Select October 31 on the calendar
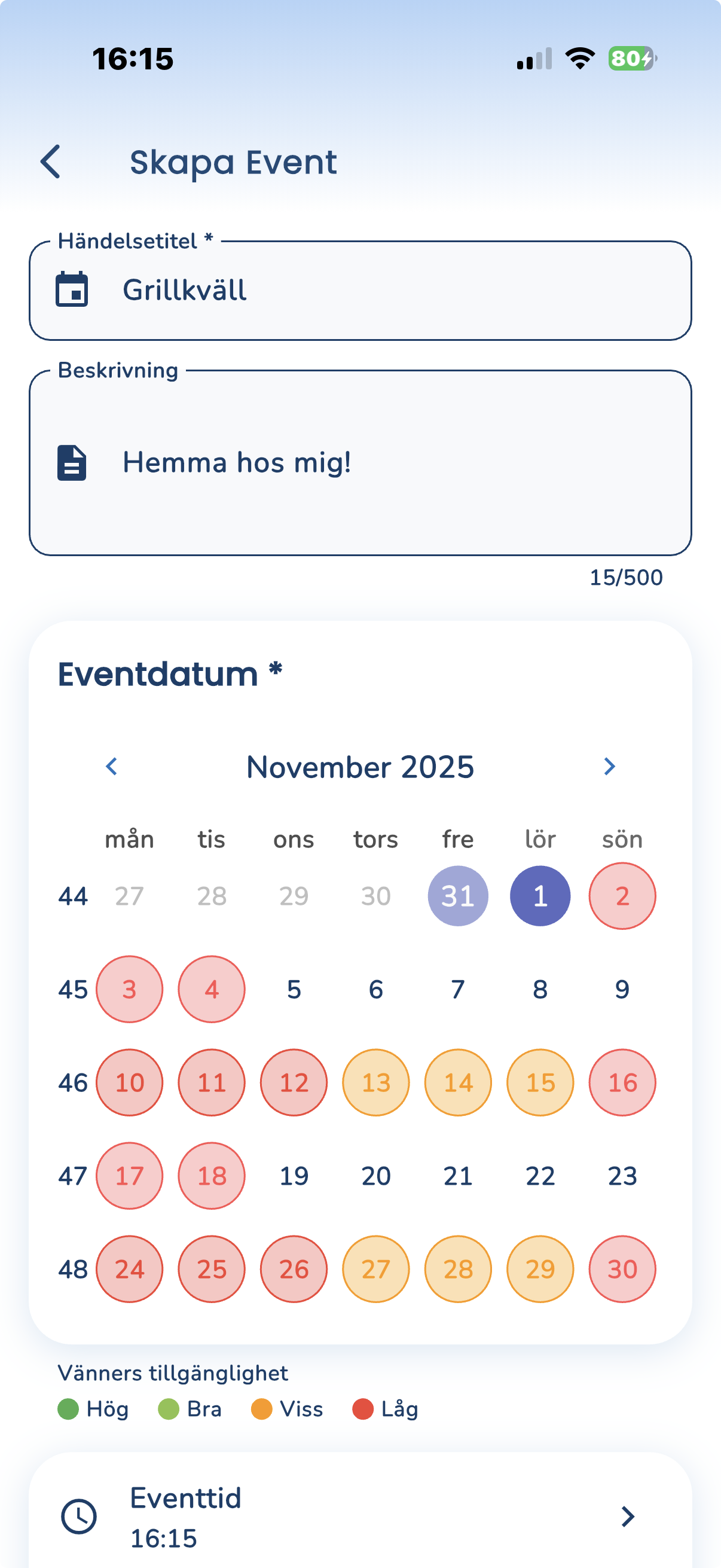This screenshot has width=721, height=1568. (x=457, y=896)
